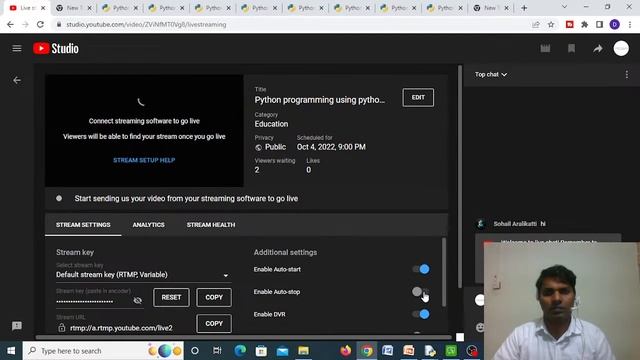Viewport: 640px width, 360px height.
Task: Select the first Live streaming browser tab
Action: point(27,8)
